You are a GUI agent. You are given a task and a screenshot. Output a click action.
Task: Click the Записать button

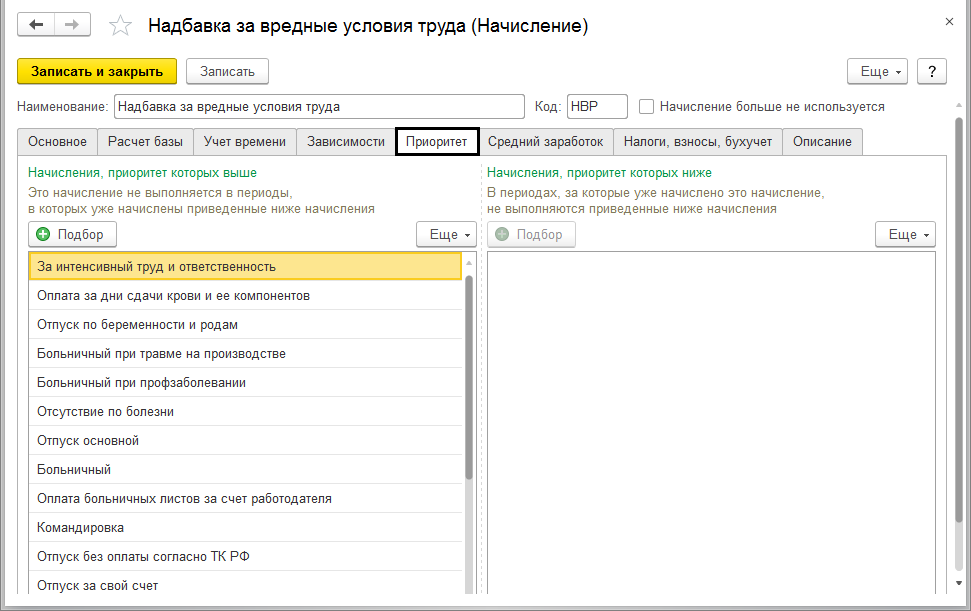(227, 71)
